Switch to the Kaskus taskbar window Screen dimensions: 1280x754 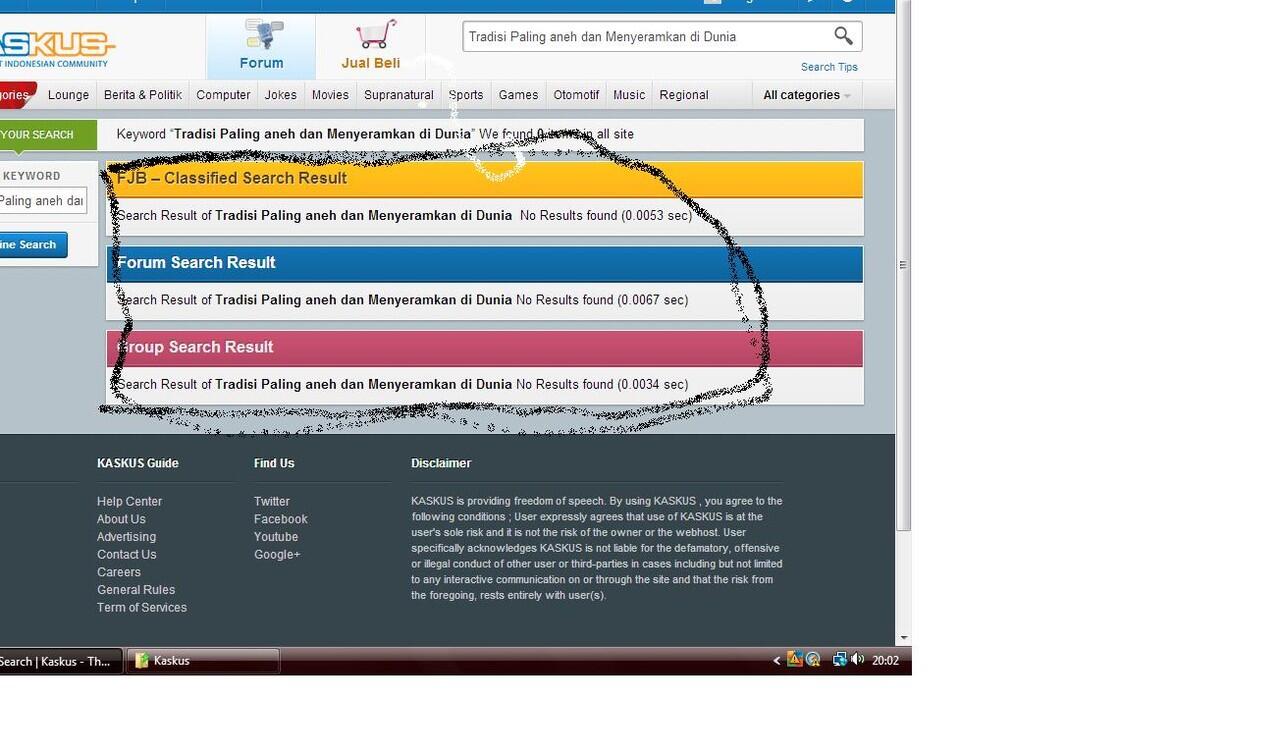[203, 661]
